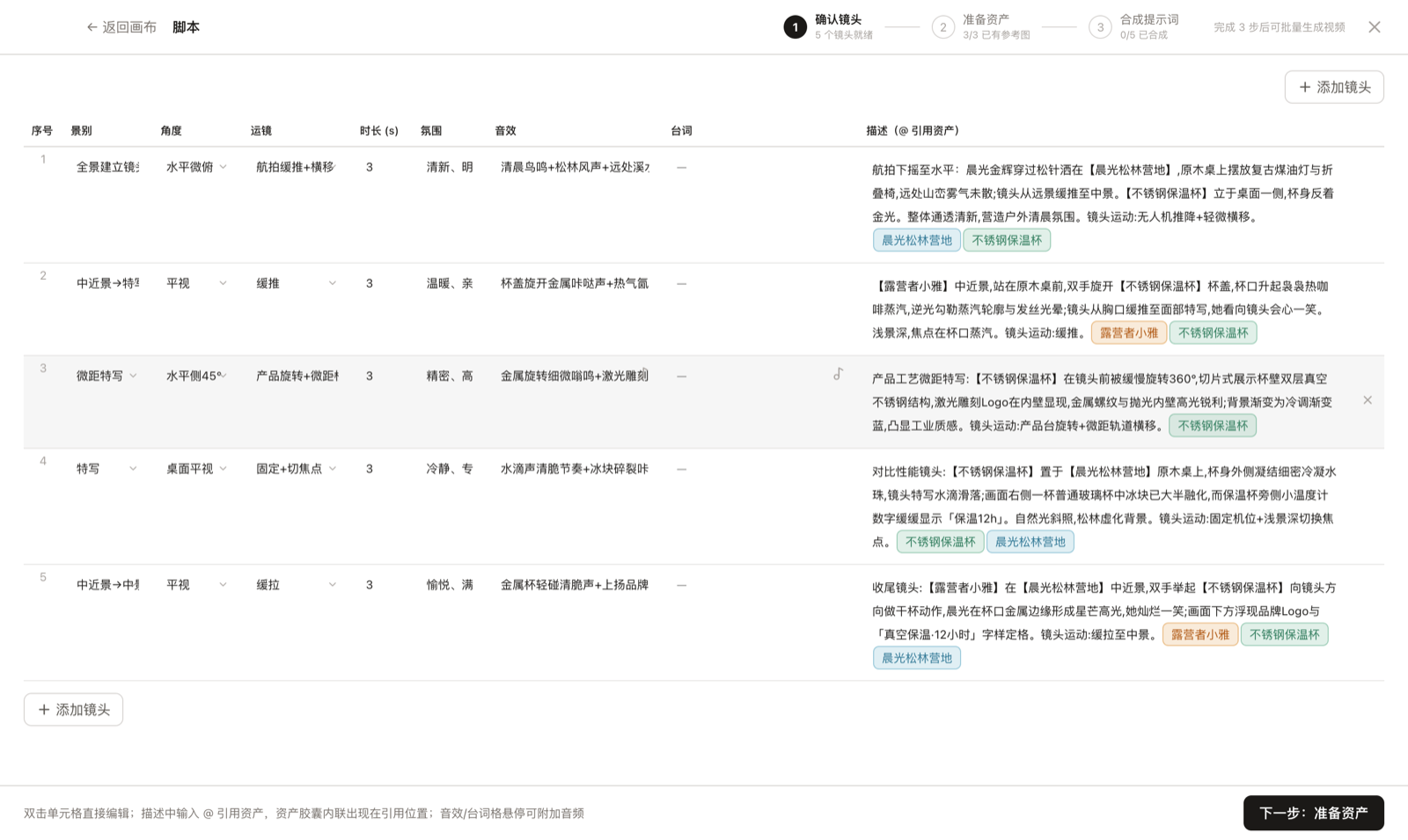Click the 不锈钢保温杯 asset tag in row 3

(1213, 426)
